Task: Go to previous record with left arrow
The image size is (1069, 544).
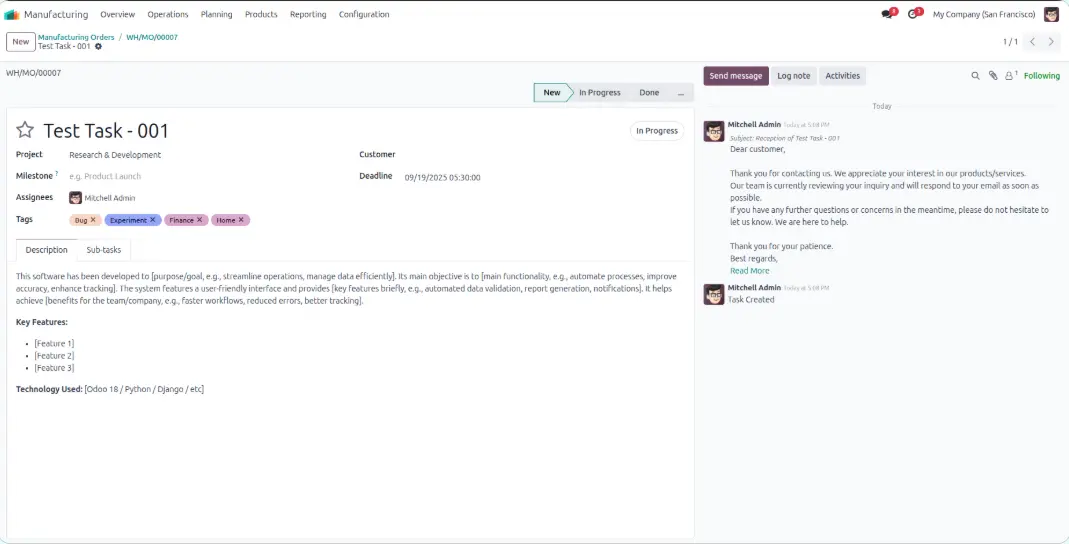Action: coord(1033,42)
